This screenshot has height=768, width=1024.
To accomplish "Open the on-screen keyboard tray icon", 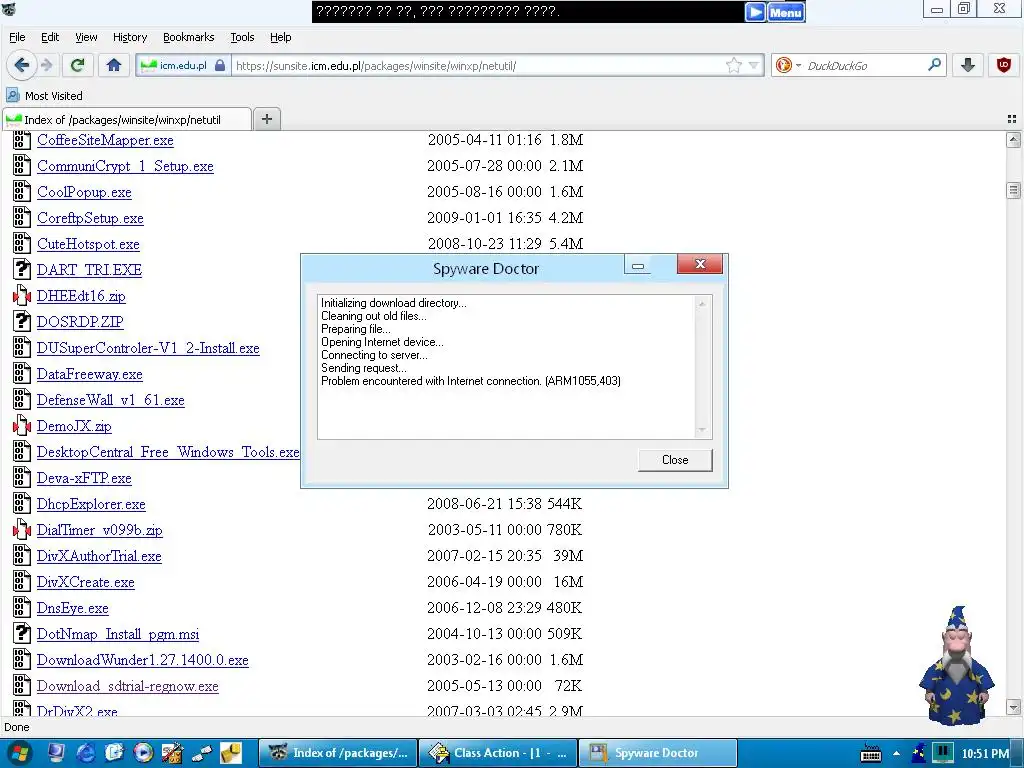I will point(871,753).
